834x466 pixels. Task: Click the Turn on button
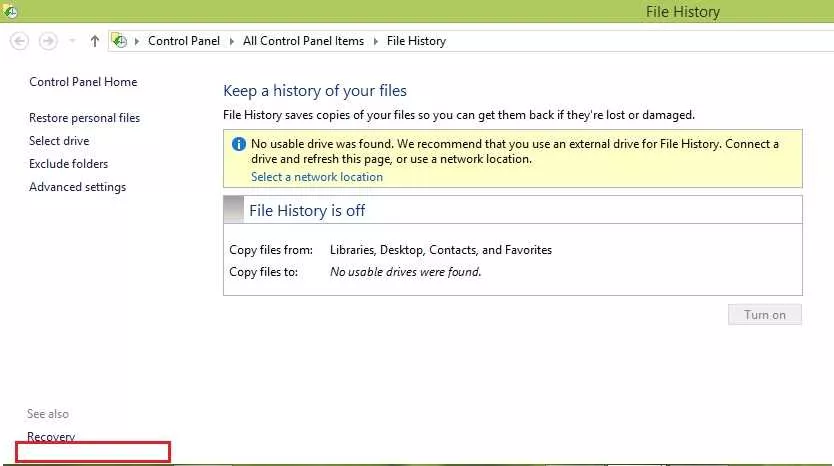coord(765,315)
